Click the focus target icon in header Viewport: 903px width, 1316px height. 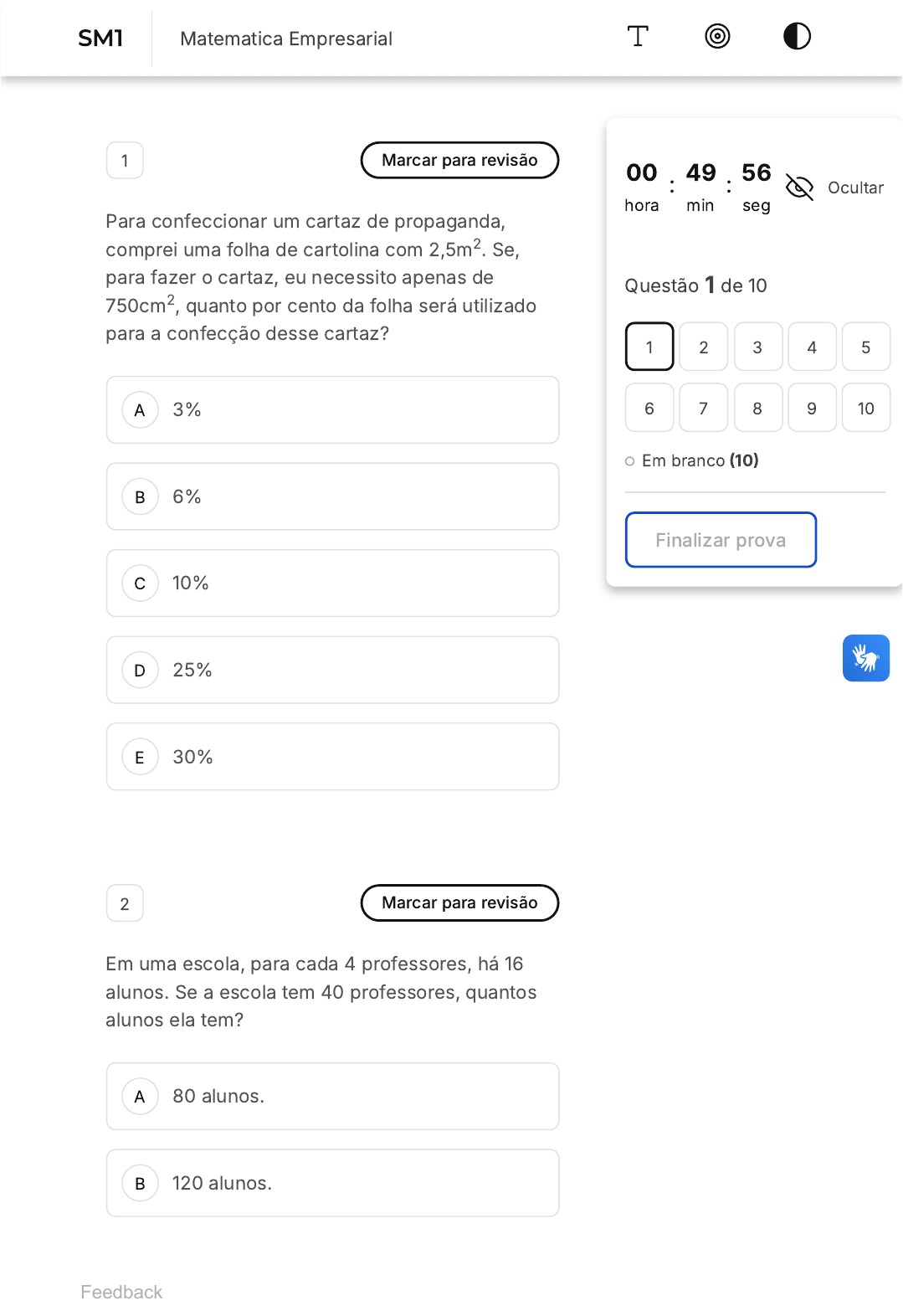pos(717,37)
